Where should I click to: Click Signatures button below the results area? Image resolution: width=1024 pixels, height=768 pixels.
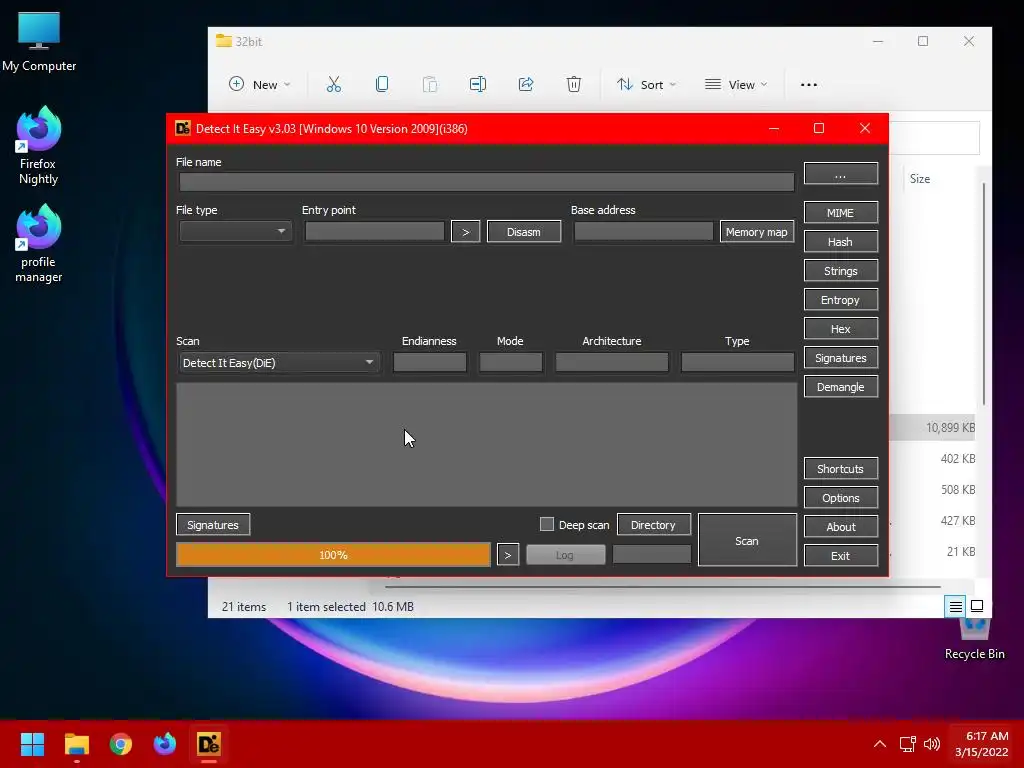(x=213, y=524)
